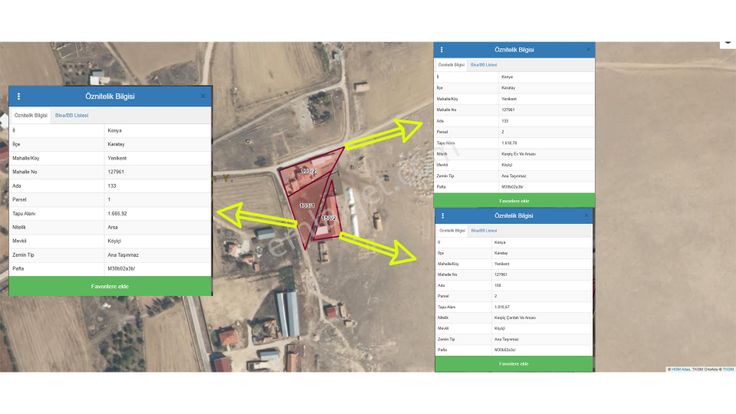
Task: Click Favorilere ekle in bottom-right panel
Action: [514, 363]
